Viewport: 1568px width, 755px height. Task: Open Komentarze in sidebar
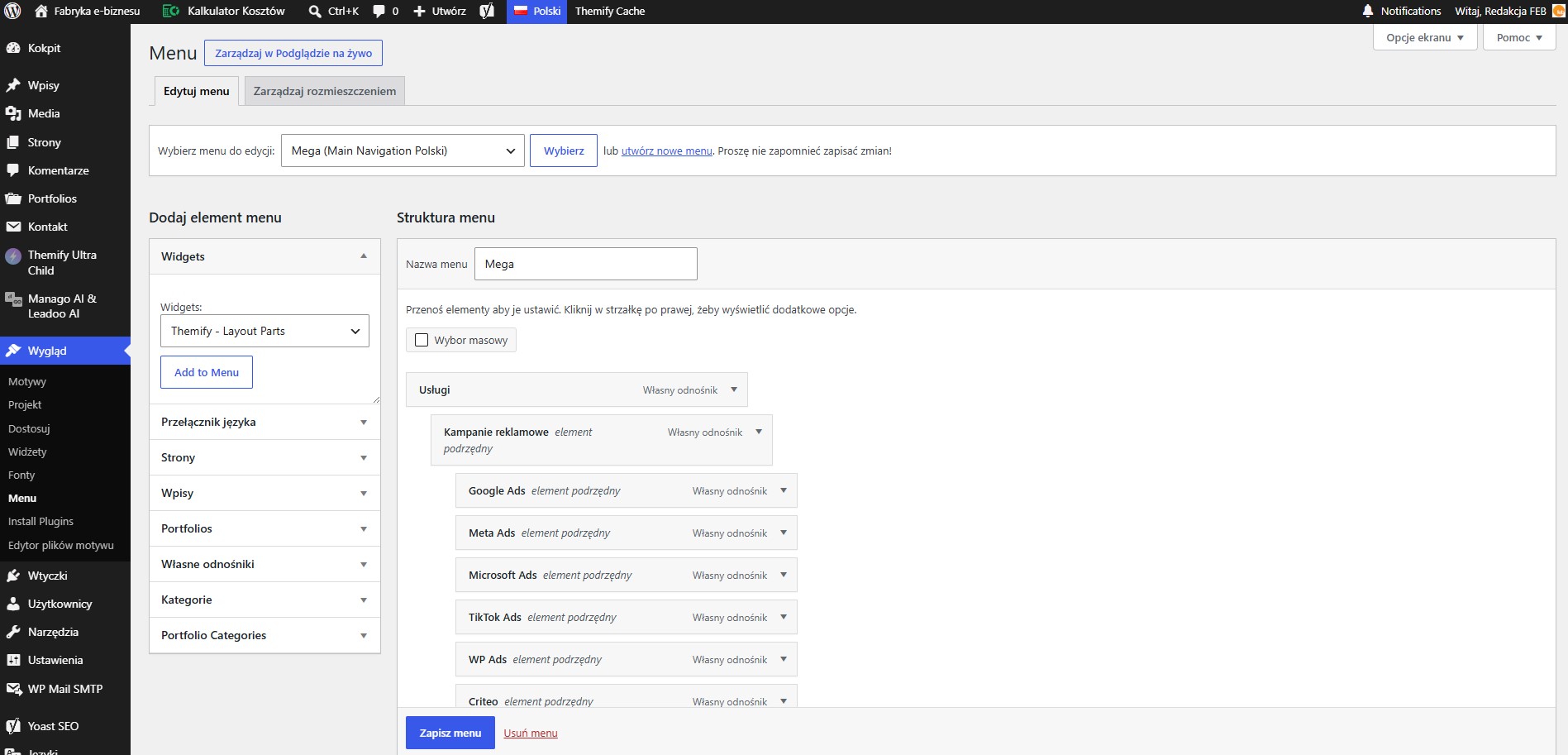click(x=64, y=170)
